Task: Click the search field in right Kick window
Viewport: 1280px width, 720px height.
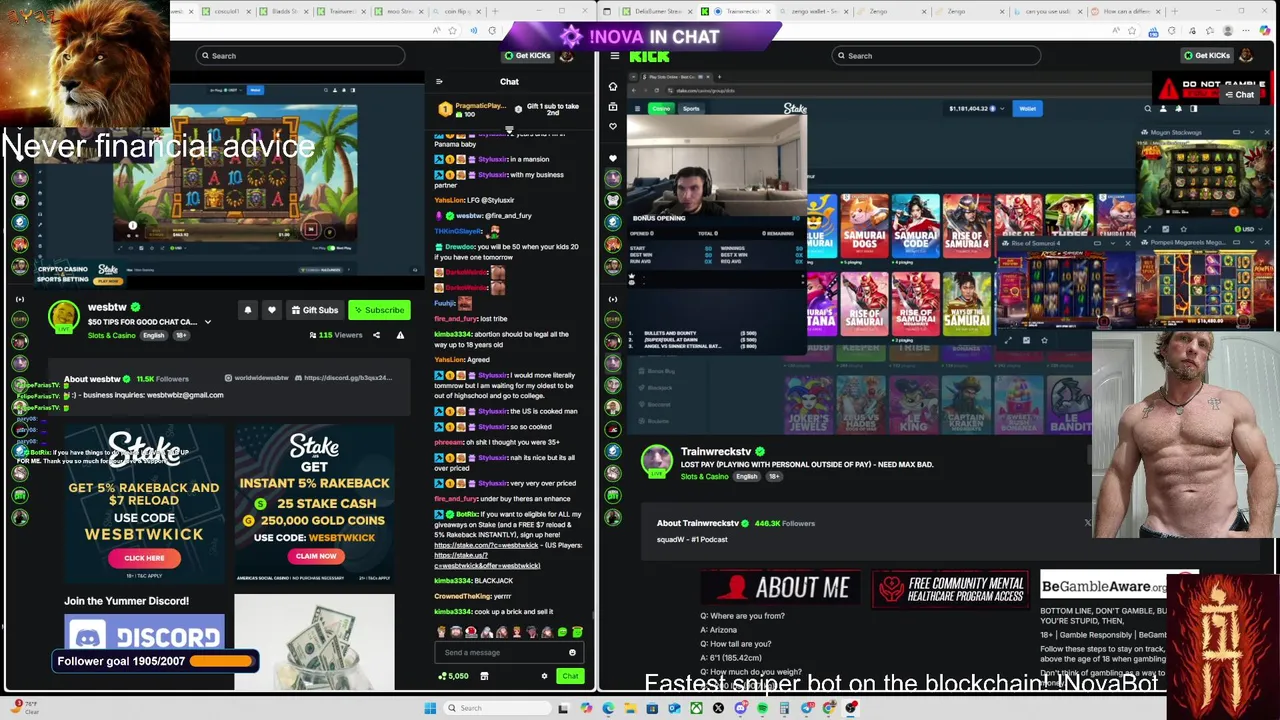Action: (936, 56)
